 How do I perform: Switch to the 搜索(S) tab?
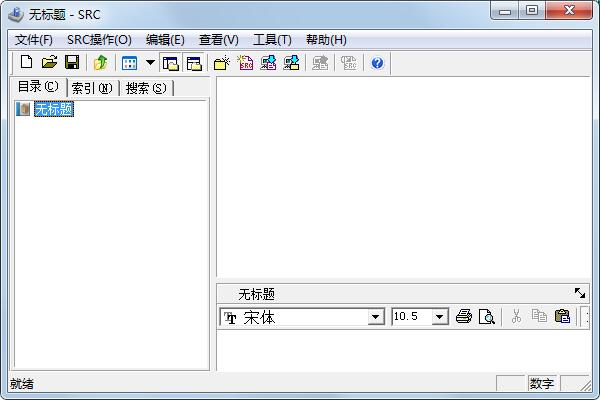coord(146,88)
